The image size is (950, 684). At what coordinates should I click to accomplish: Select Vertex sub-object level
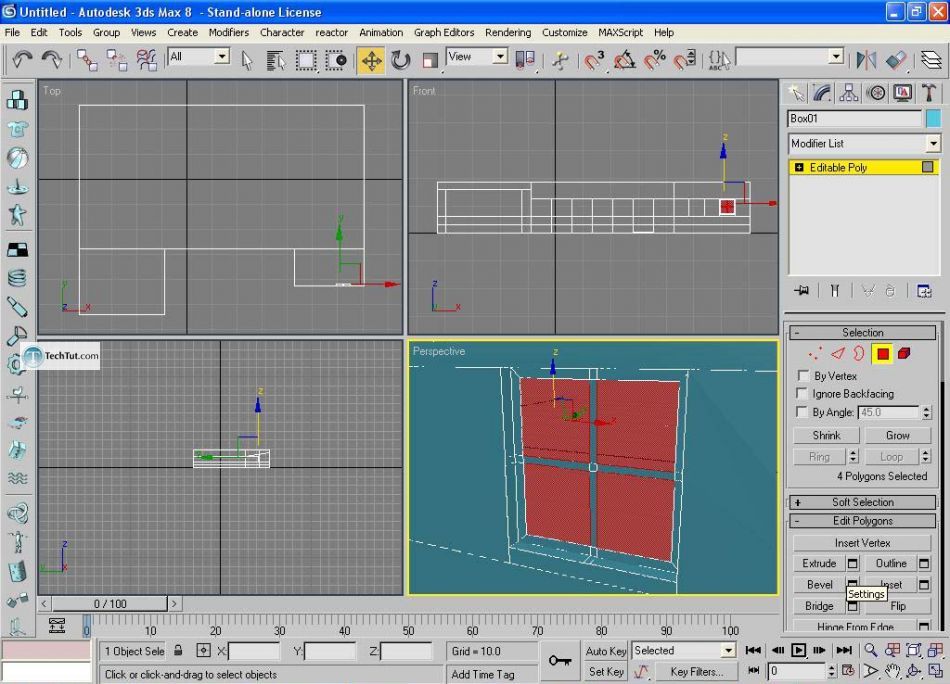pyautogui.click(x=815, y=353)
